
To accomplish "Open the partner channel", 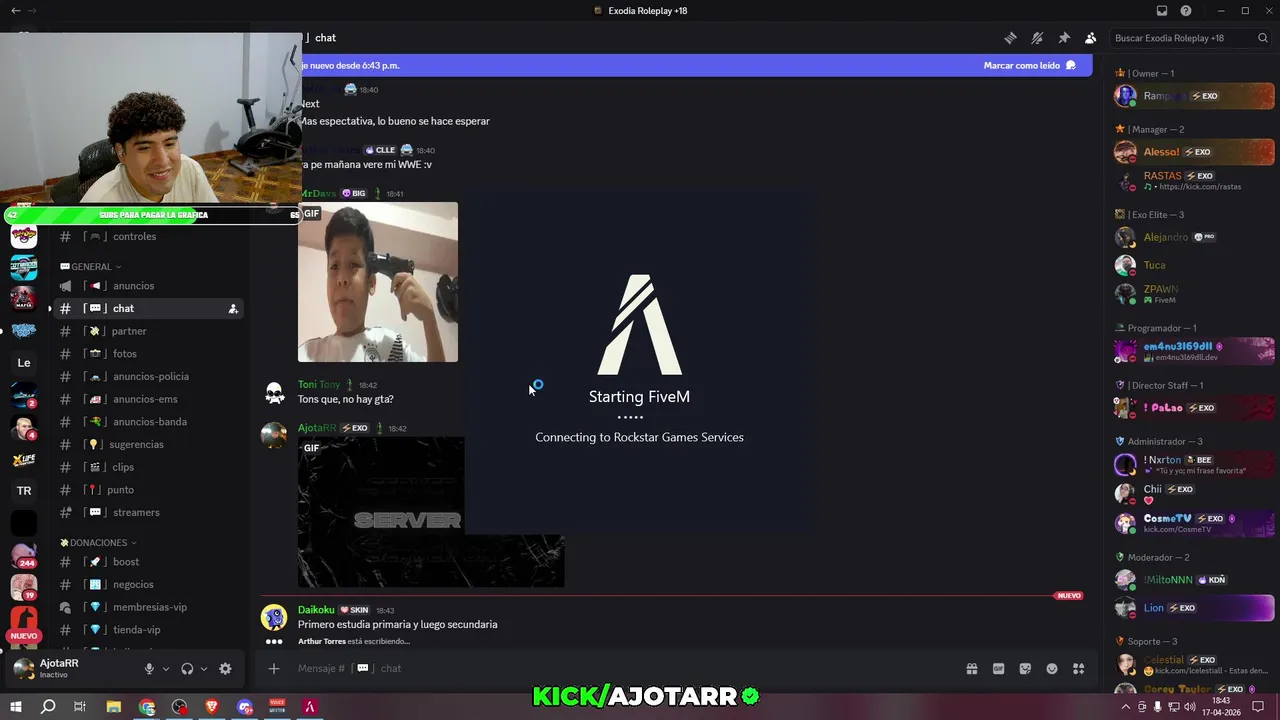I will [x=147, y=331].
